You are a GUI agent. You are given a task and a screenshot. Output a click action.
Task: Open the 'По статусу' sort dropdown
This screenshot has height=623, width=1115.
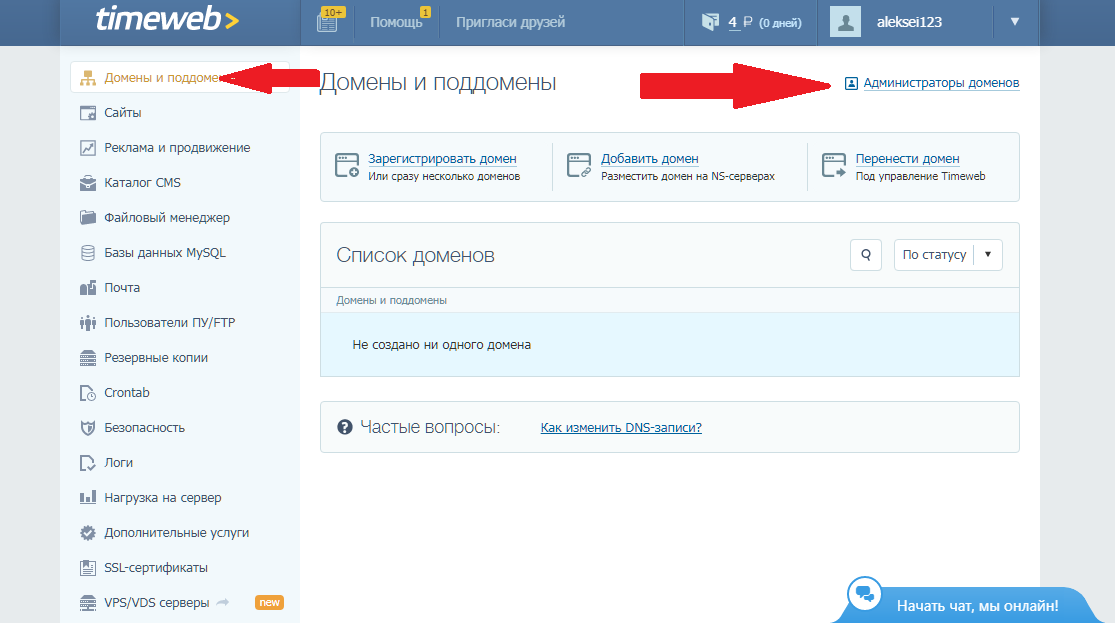947,254
